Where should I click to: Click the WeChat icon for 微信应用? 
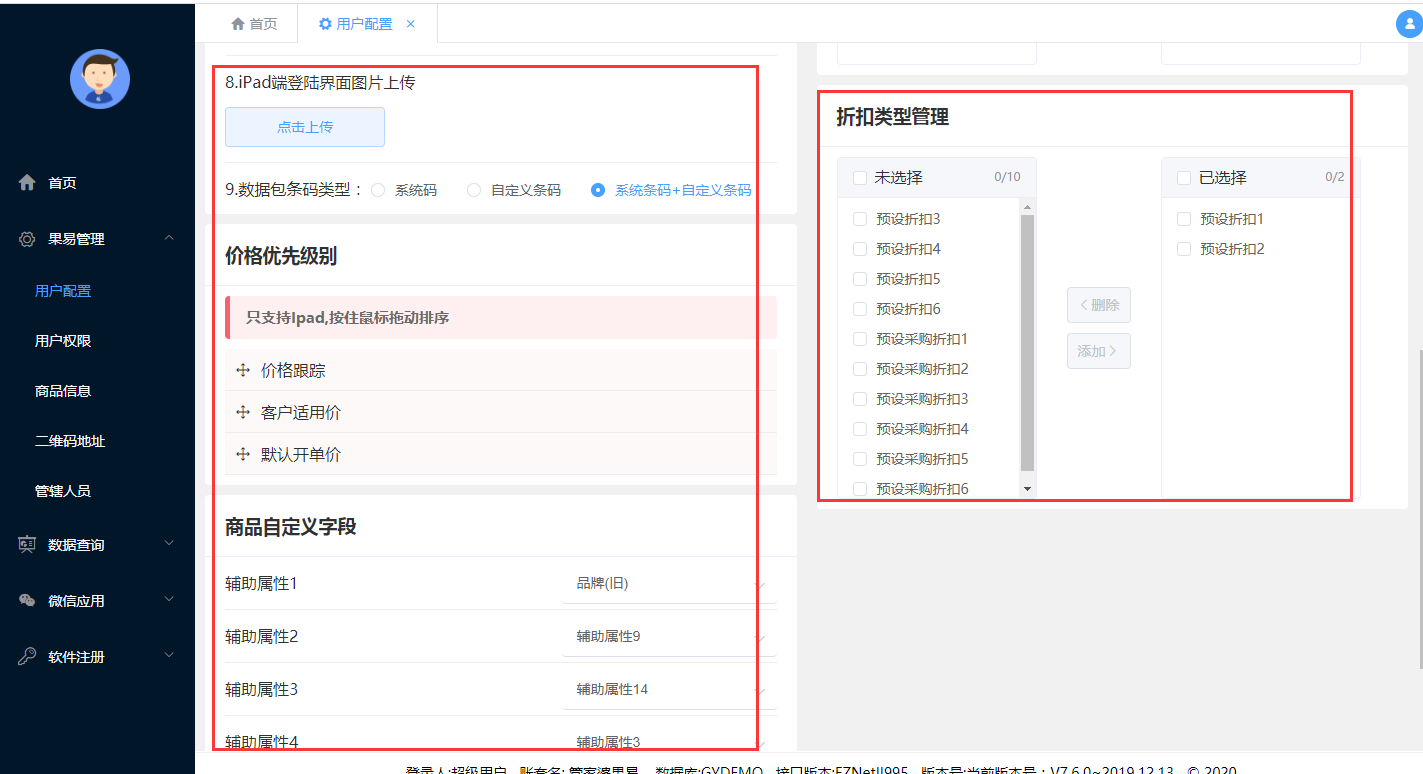27,601
